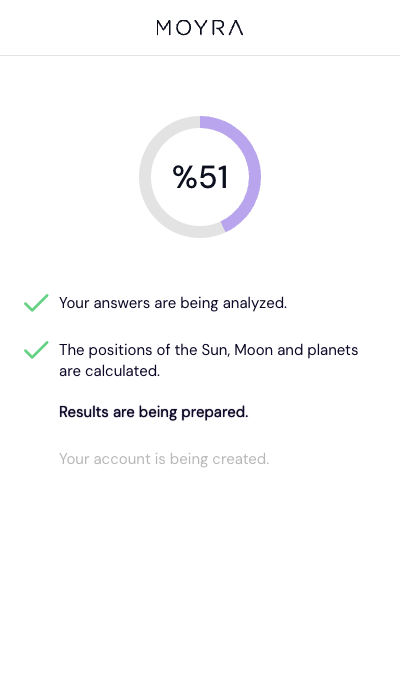Click the number 51 inside the ring
This screenshot has height=691, width=400.
[x=214, y=177]
